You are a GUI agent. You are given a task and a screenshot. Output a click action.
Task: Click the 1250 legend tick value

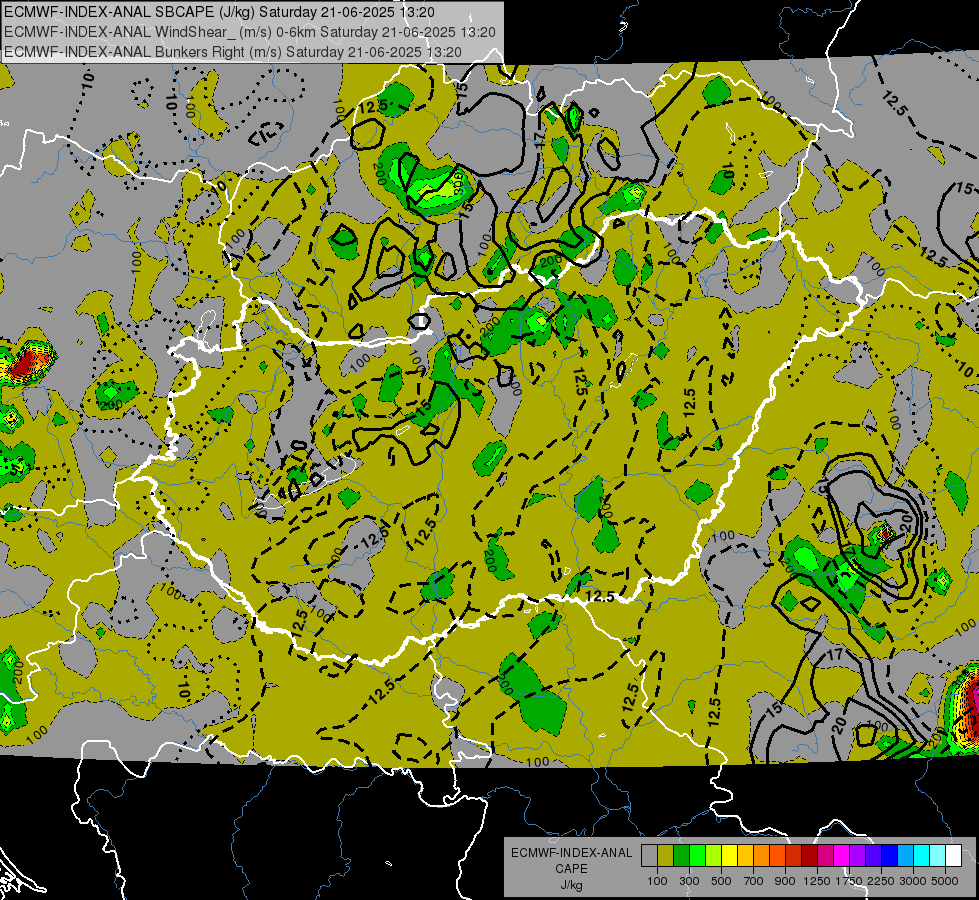818,881
